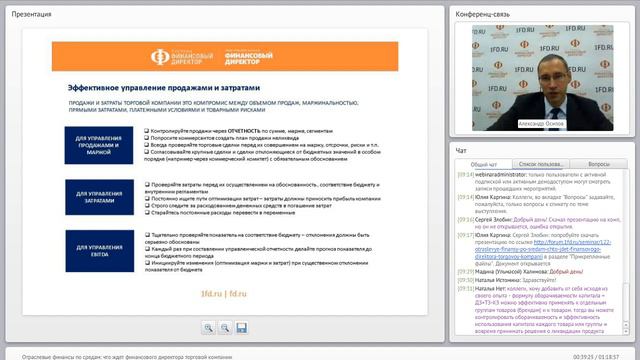Save the presentation with the floppy disk icon
The width and height of the screenshot is (640, 360).
[x=242, y=328]
